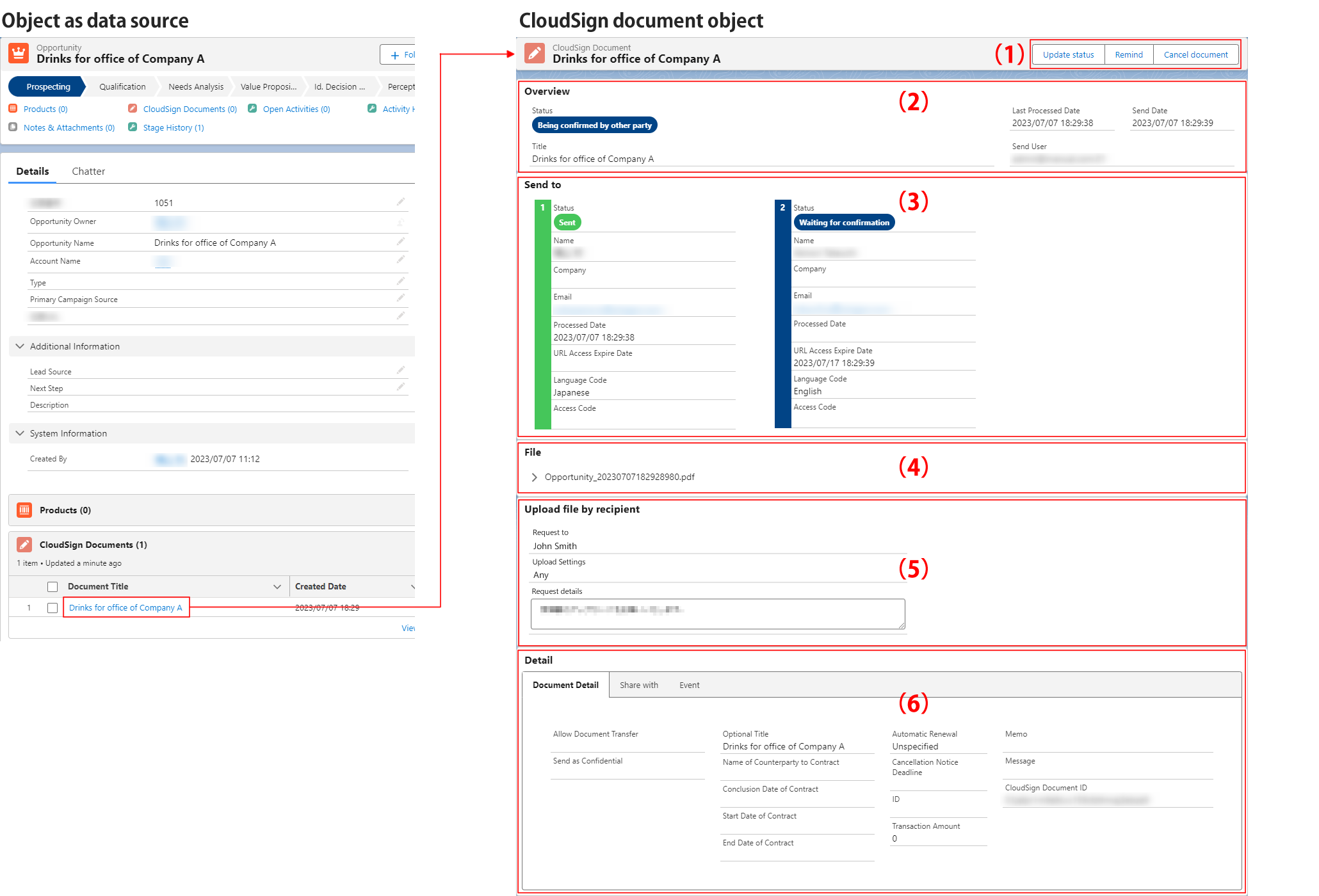1319x896 pixels.
Task: Click the John Smith value under Request to
Action: click(555, 546)
